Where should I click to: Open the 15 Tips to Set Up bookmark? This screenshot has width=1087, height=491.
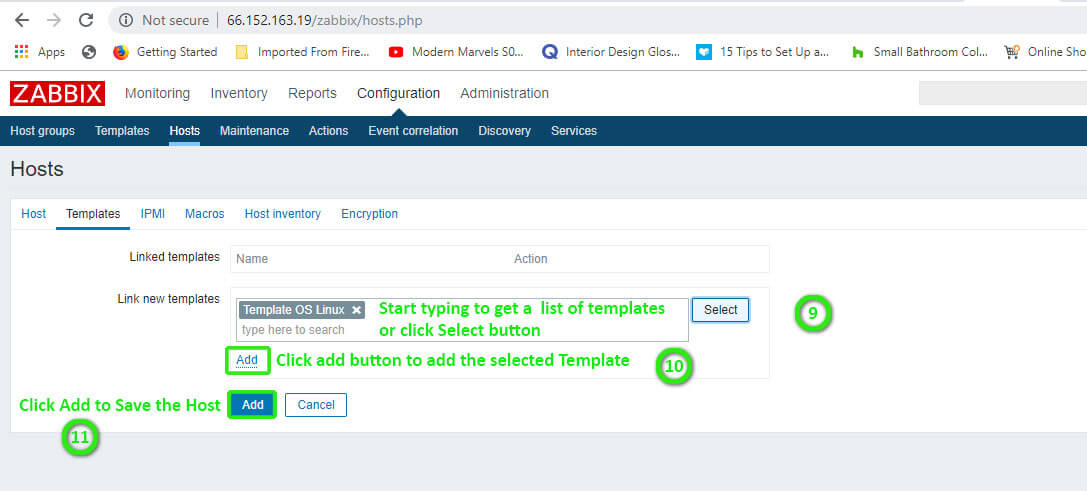763,52
